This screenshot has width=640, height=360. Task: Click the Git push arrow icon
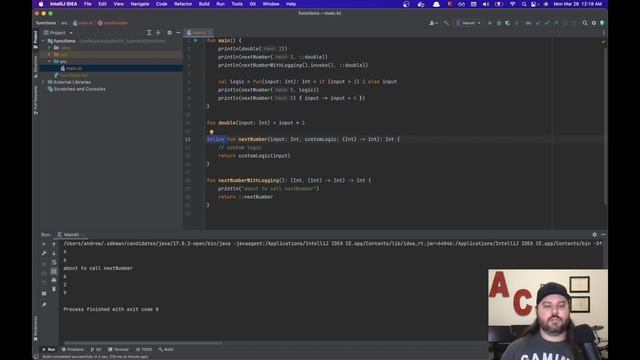pos(556,23)
